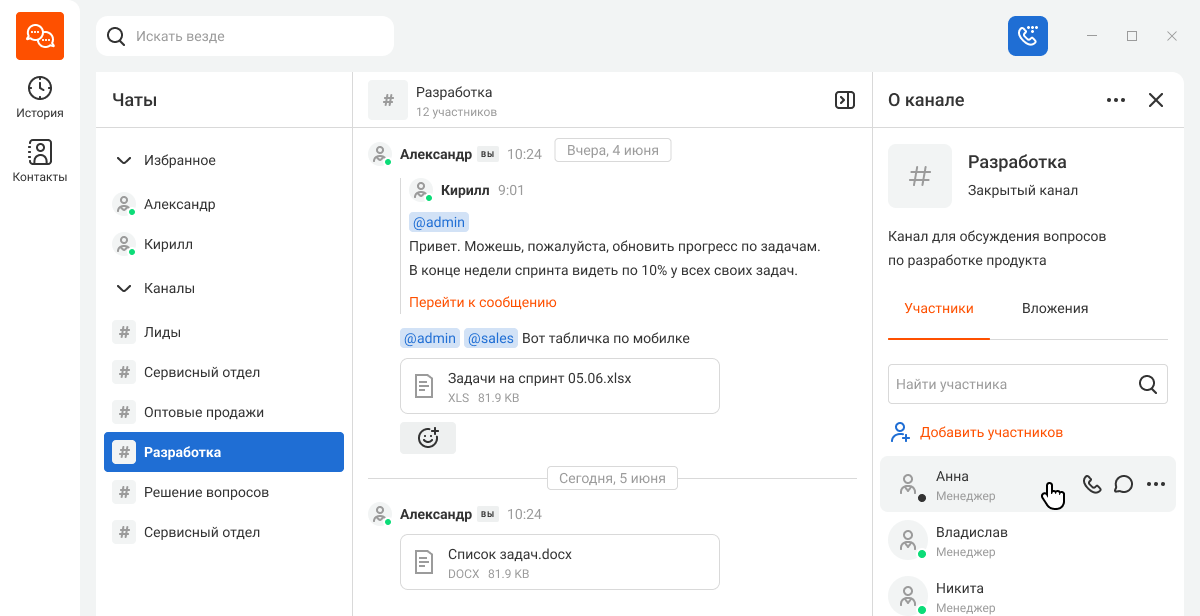Select the Участники tab
The height and width of the screenshot is (616, 1200).
(x=939, y=308)
